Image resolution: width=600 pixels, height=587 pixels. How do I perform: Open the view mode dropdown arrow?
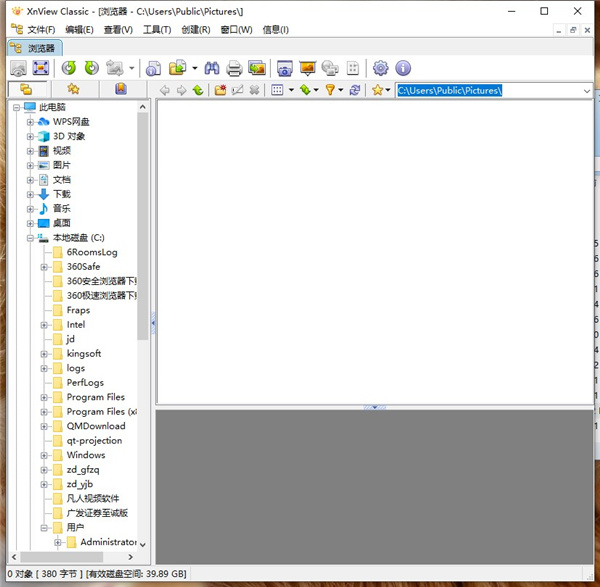coord(291,90)
